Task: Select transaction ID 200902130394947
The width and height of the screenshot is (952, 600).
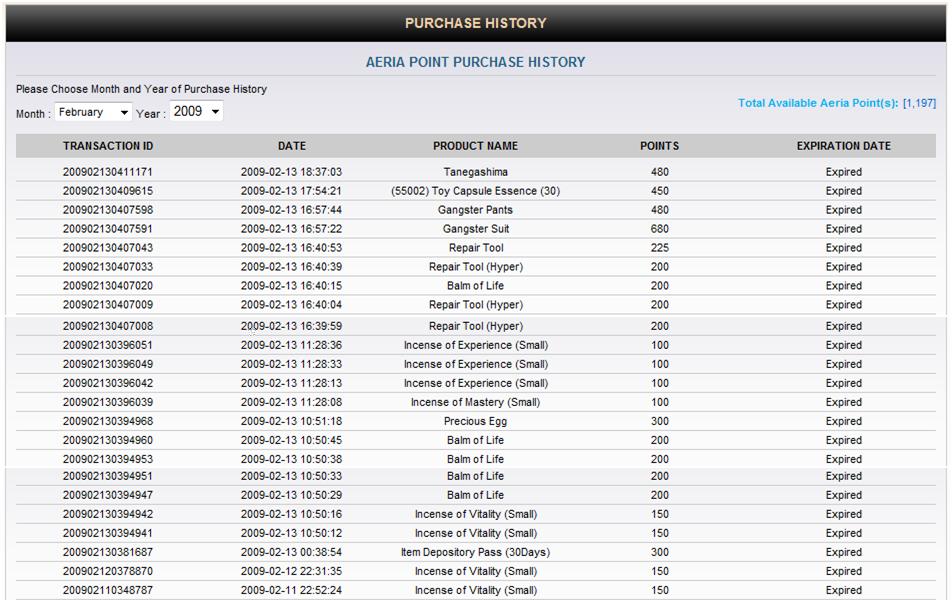Action: [x=108, y=495]
